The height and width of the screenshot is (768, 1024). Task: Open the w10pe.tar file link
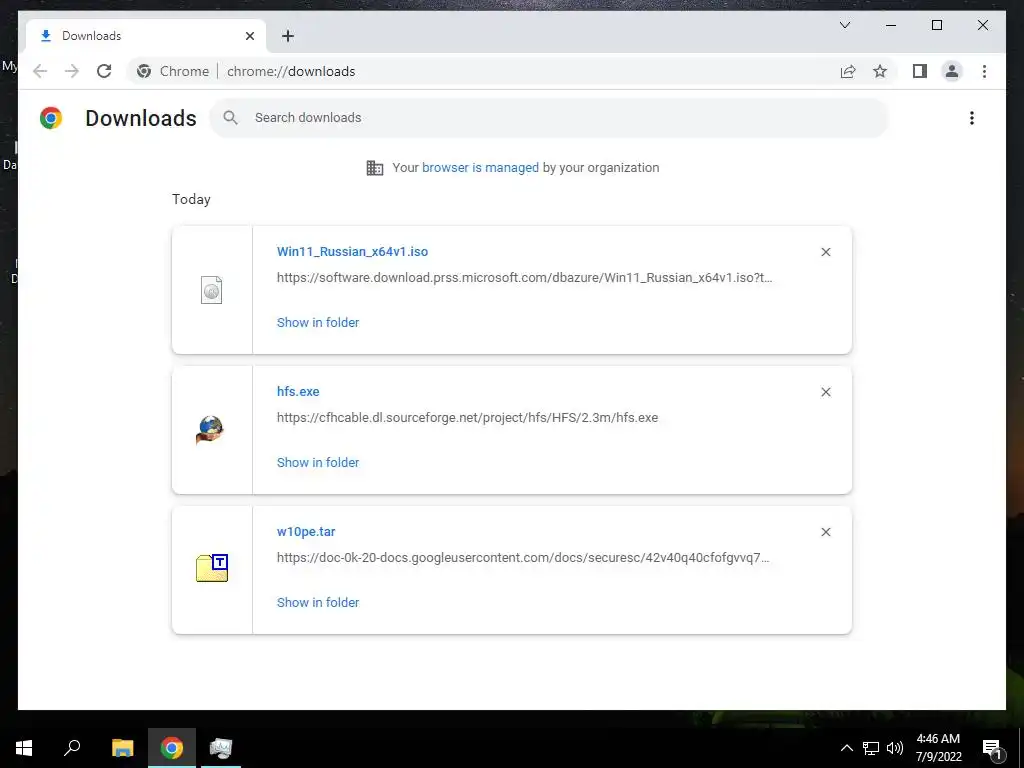tap(306, 532)
